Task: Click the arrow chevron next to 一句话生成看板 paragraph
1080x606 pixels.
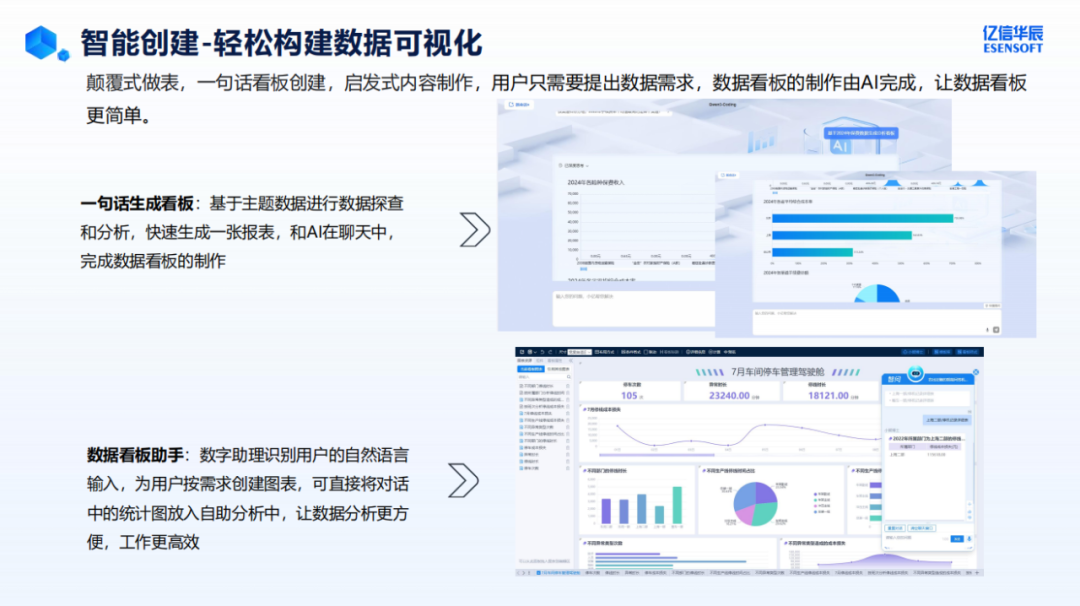Action: click(475, 230)
